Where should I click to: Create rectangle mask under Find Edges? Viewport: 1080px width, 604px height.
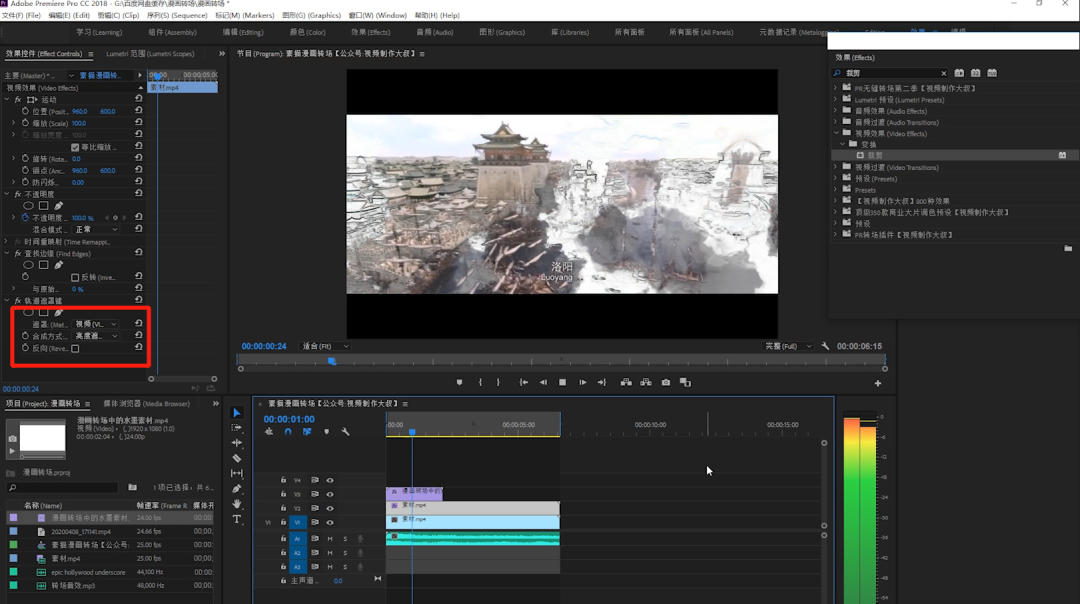point(43,265)
